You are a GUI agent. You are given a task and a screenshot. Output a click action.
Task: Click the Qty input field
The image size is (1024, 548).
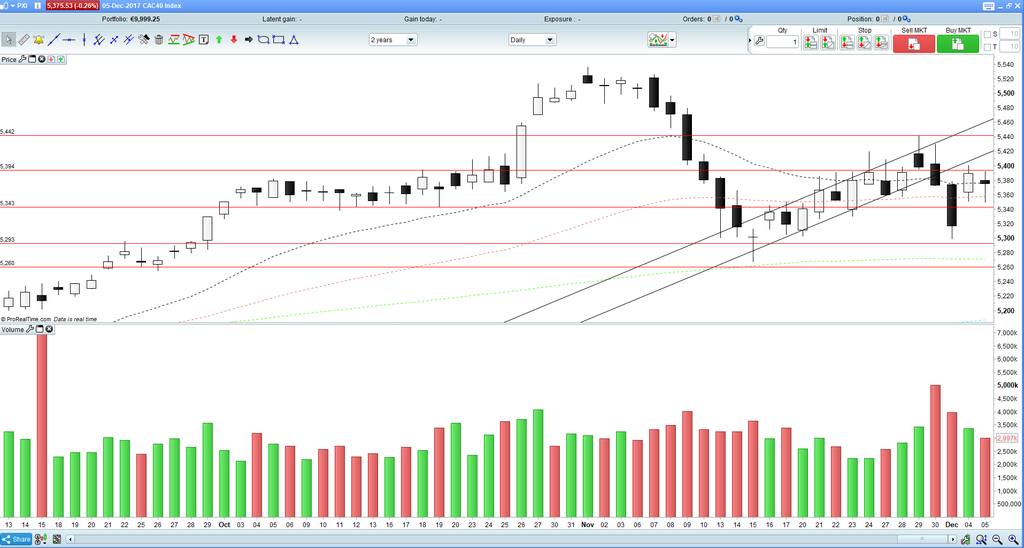[x=782, y=42]
